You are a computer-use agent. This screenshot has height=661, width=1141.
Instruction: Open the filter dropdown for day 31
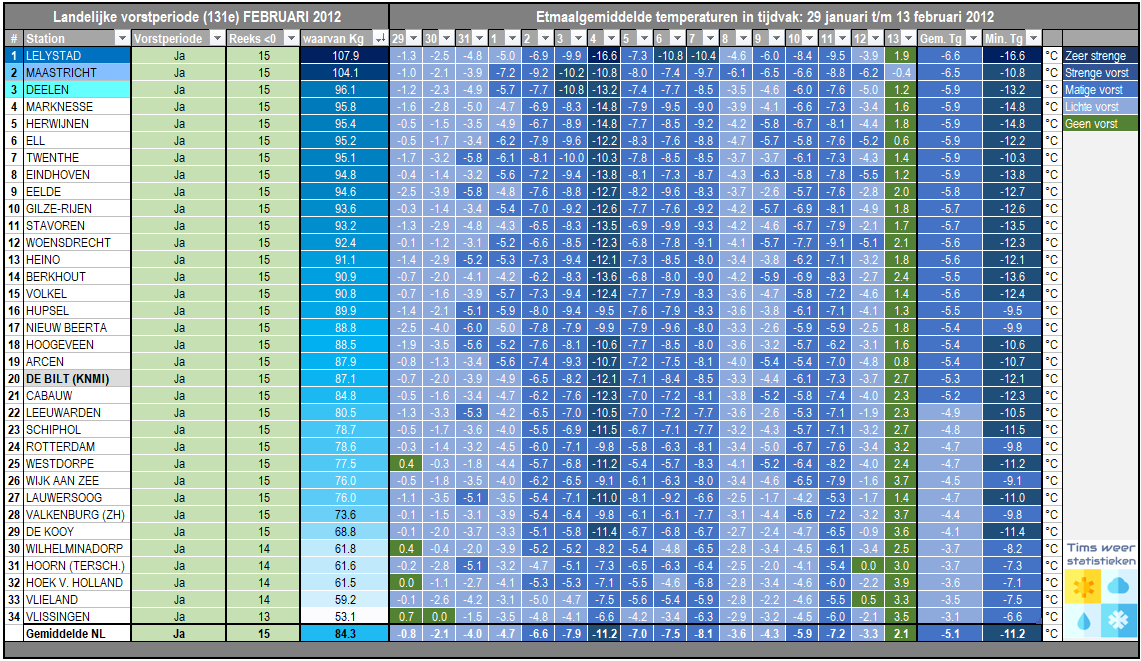point(479,39)
